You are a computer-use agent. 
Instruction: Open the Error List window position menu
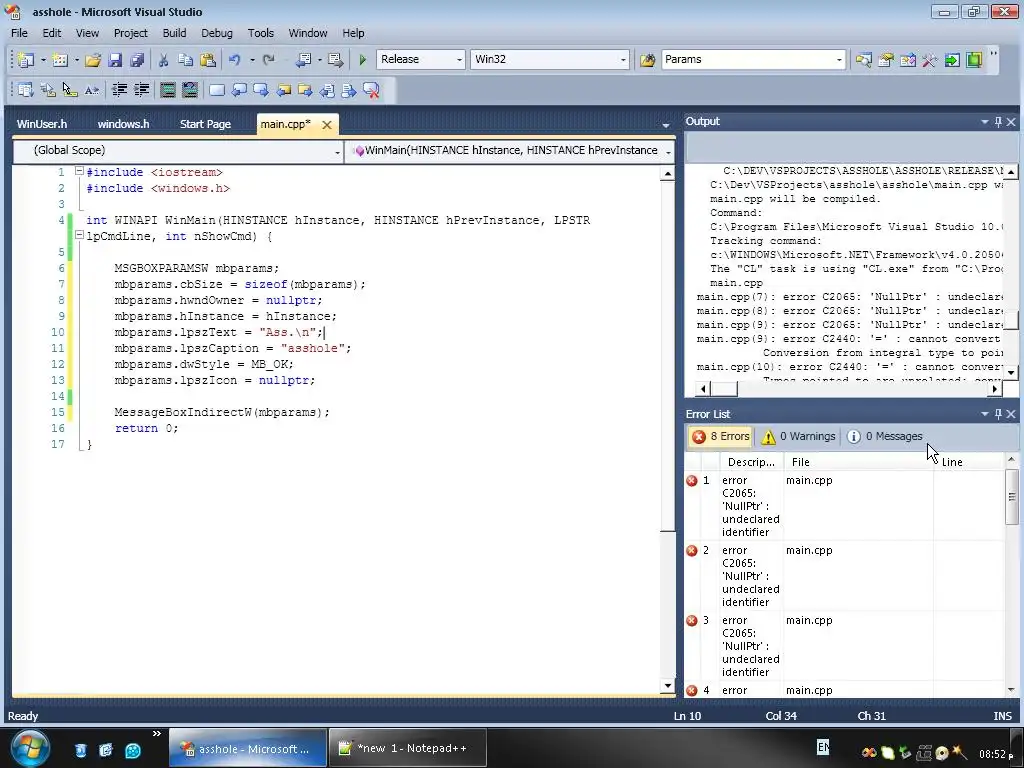point(984,414)
